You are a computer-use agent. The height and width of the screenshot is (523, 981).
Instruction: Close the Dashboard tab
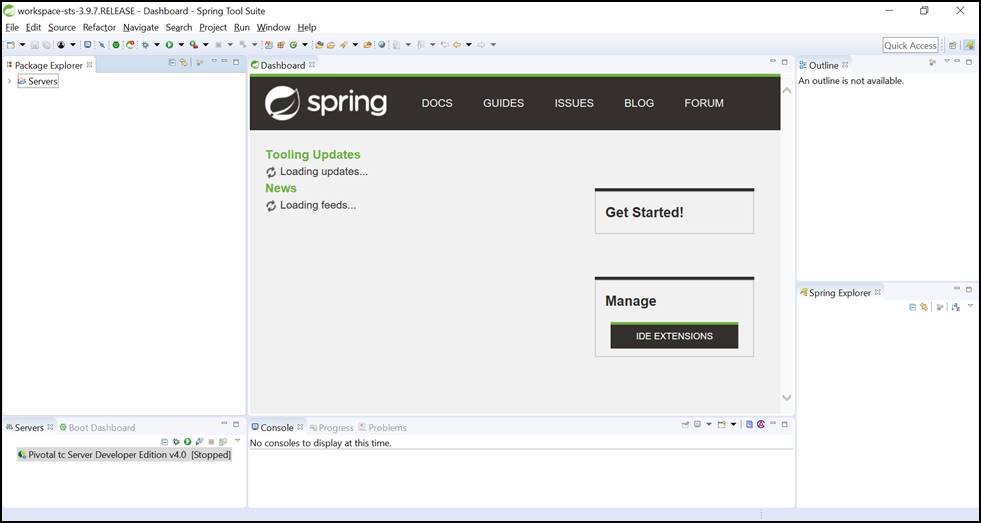tap(312, 64)
